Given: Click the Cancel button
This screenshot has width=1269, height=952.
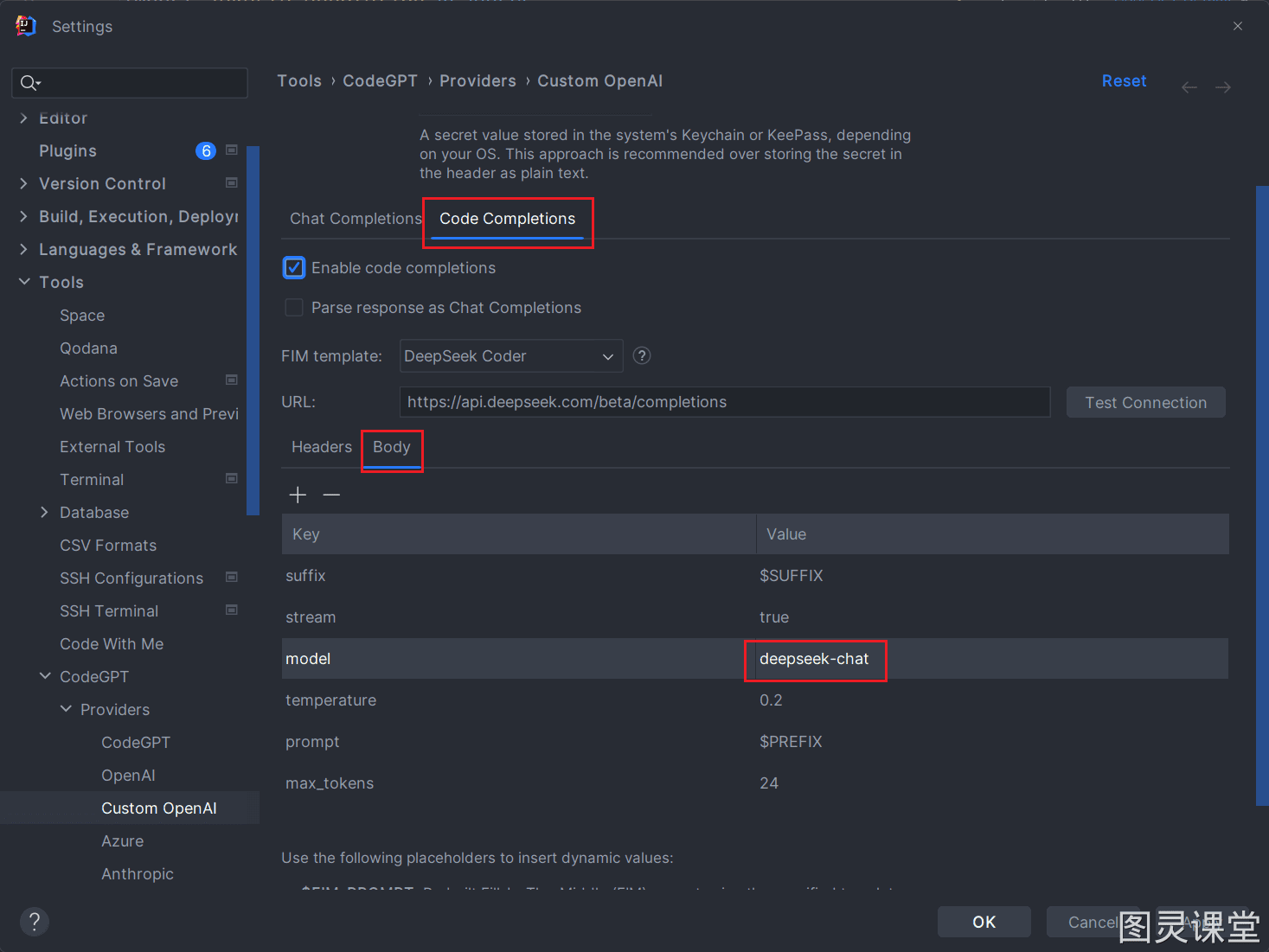Looking at the screenshot, I should tap(1093, 922).
